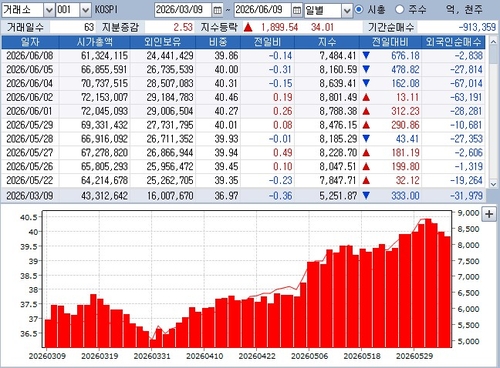Expand the 거래소 market dropdown

(49, 10)
